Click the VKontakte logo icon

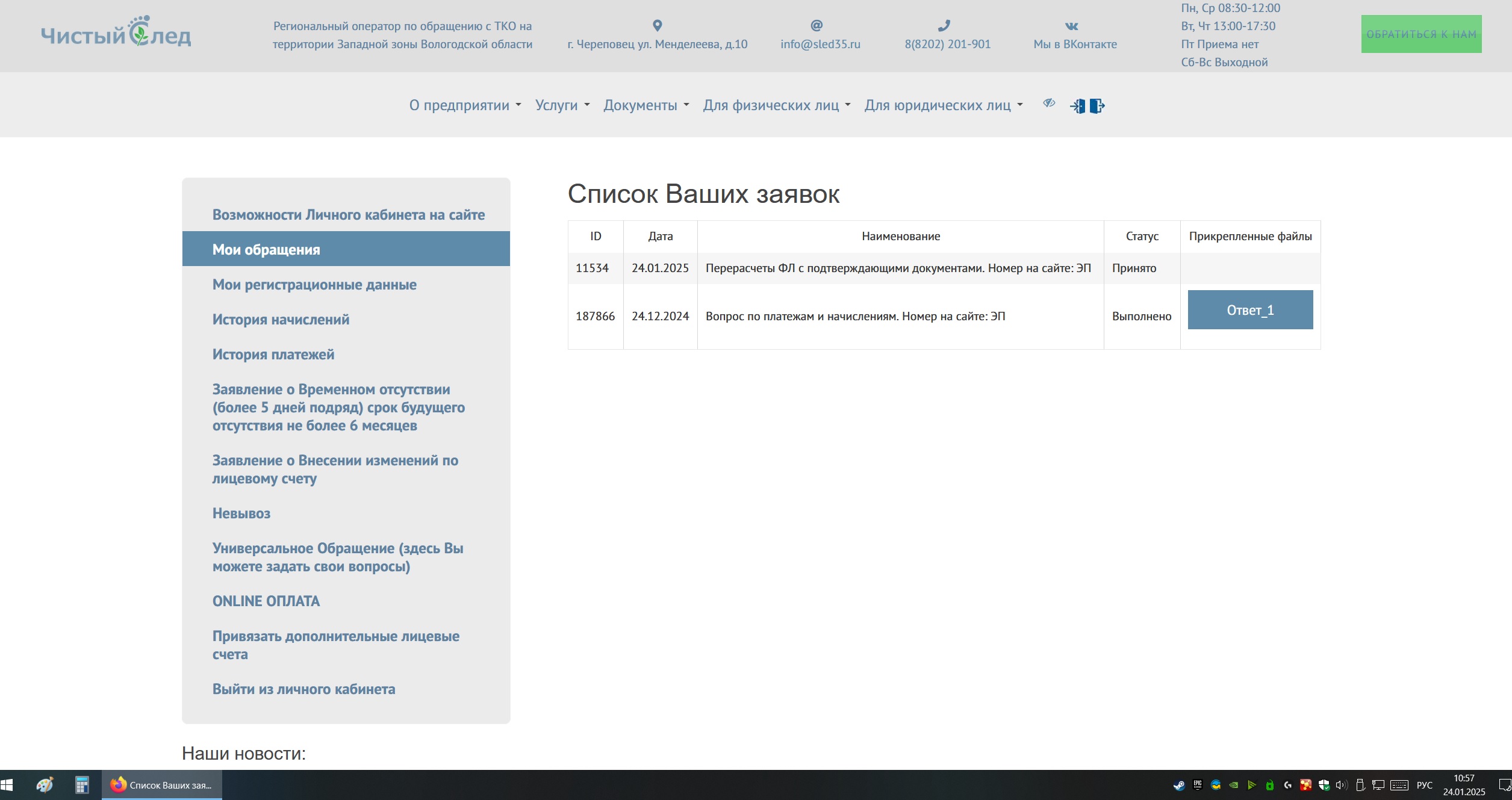click(x=1071, y=26)
